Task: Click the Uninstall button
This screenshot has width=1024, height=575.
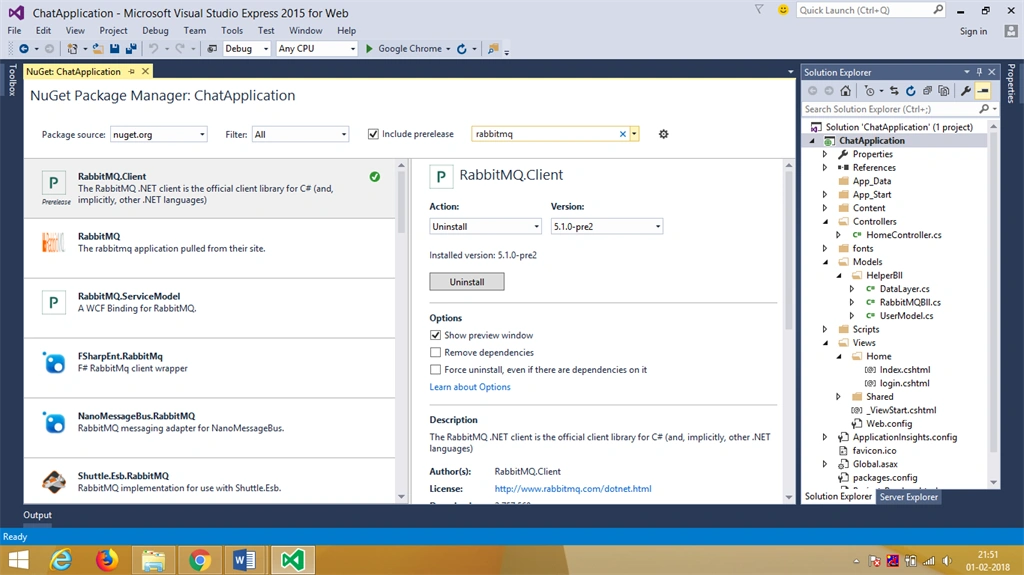Action: click(467, 282)
